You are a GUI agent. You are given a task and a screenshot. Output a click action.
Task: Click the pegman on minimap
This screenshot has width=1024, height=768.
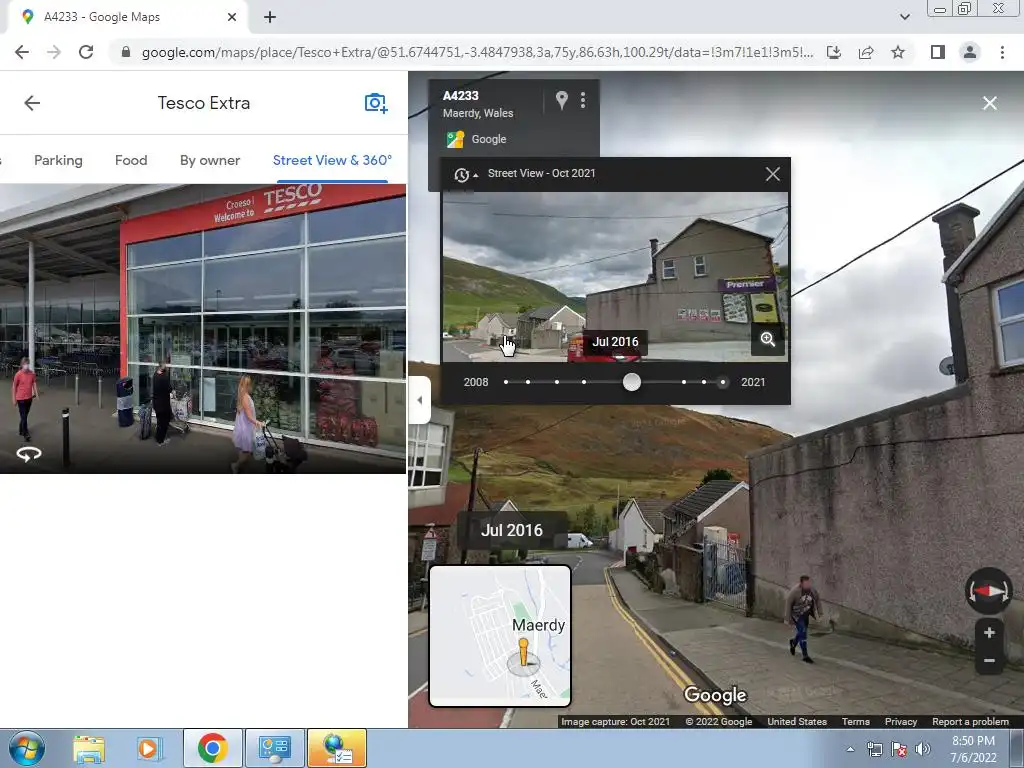click(x=523, y=653)
